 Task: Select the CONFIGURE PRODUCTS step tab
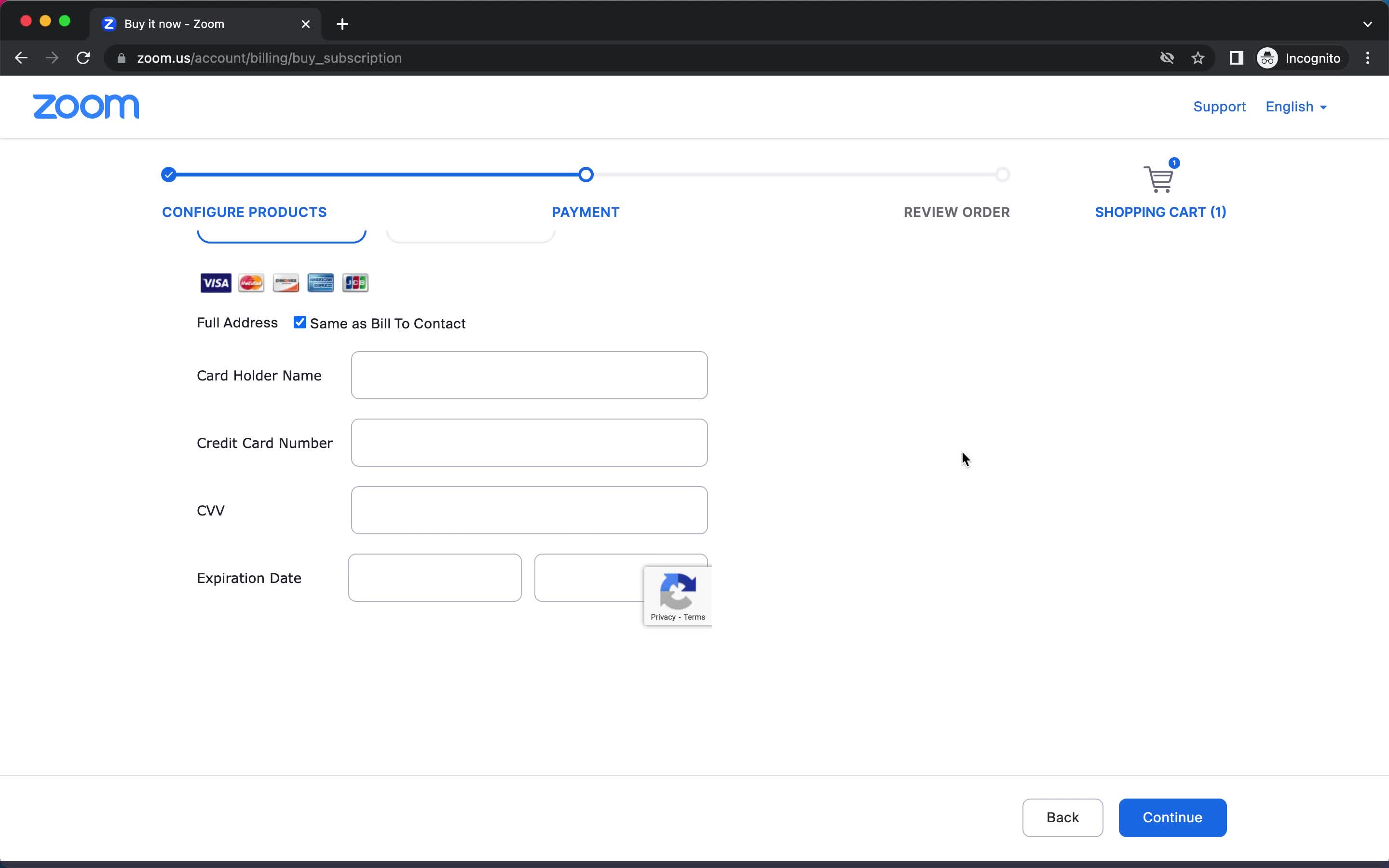coord(243,211)
